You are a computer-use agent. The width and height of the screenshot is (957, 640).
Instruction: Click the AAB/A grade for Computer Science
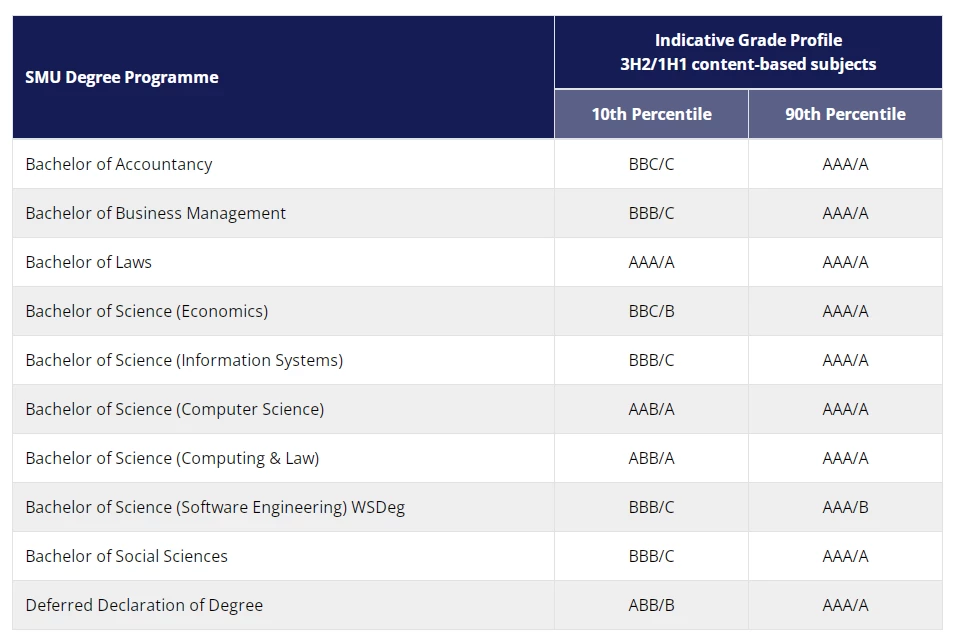tap(651, 409)
